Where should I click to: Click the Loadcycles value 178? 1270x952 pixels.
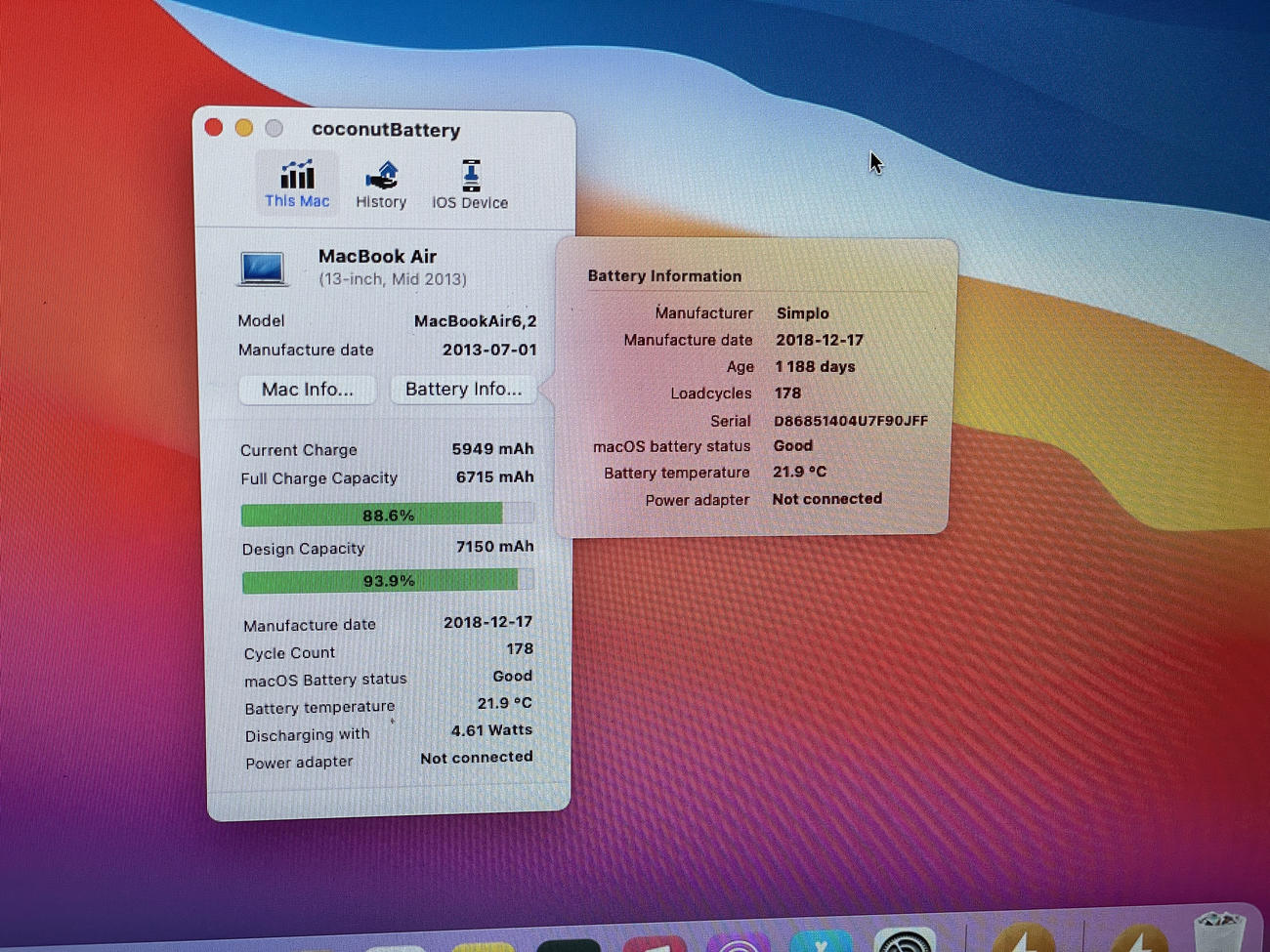(x=787, y=393)
